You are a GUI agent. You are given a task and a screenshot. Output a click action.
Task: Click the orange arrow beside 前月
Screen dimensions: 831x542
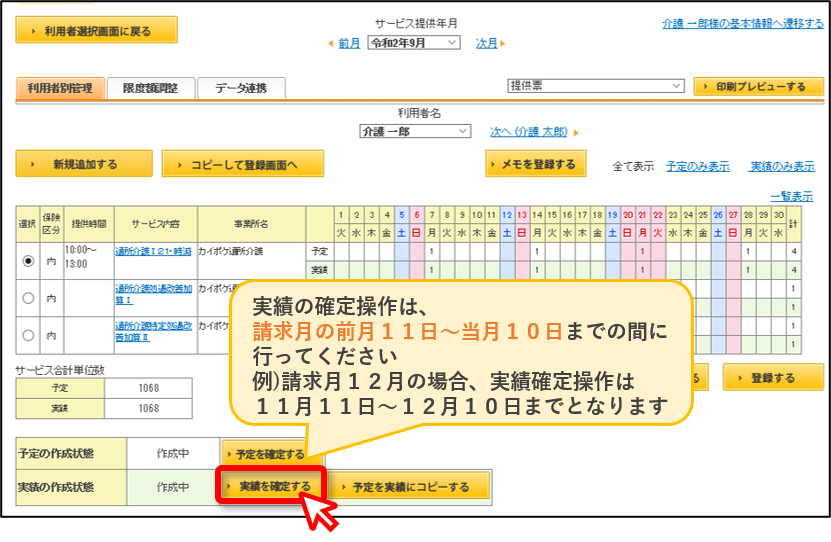(x=331, y=43)
